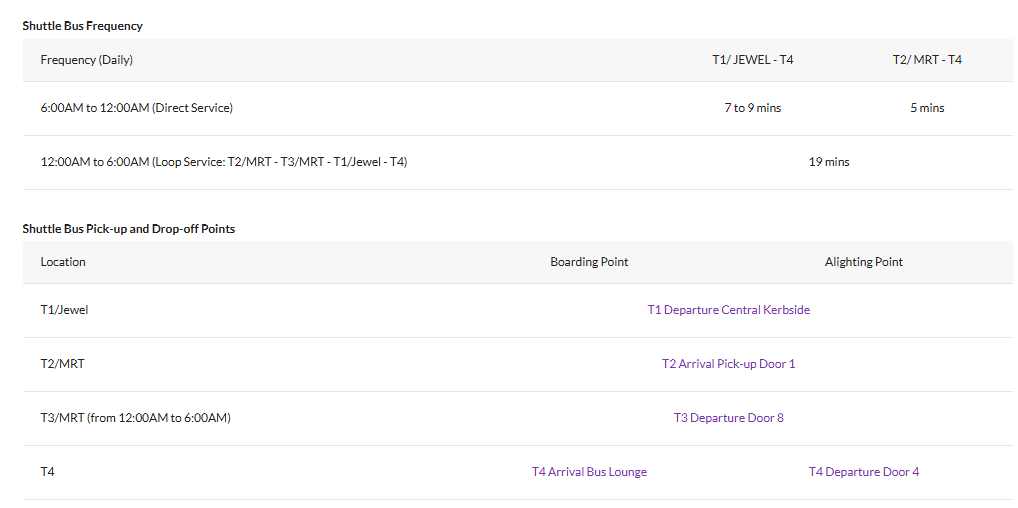Click the T3 Departure Door 8 link

[x=728, y=418]
